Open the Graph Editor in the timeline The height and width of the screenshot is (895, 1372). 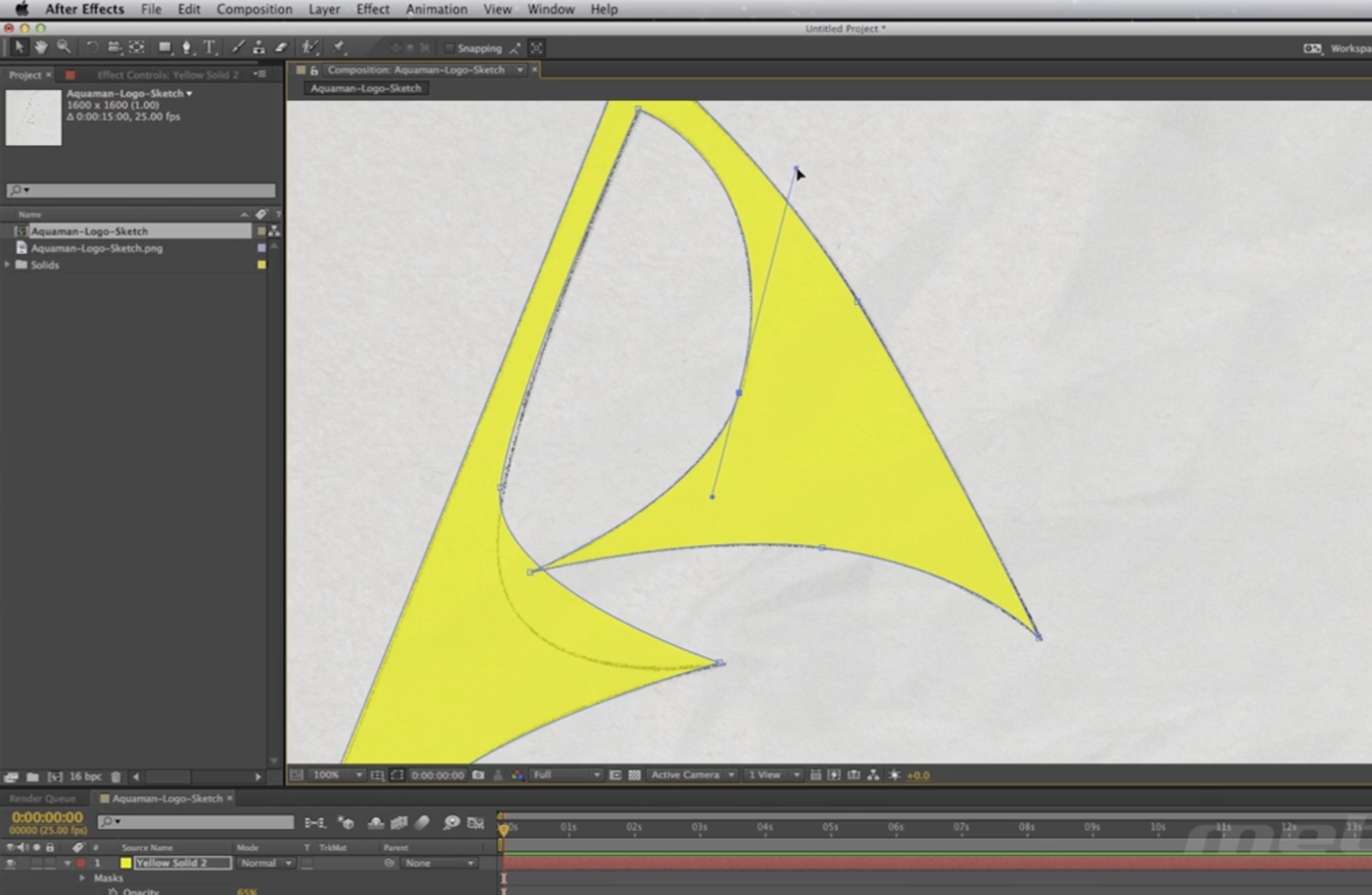(475, 822)
